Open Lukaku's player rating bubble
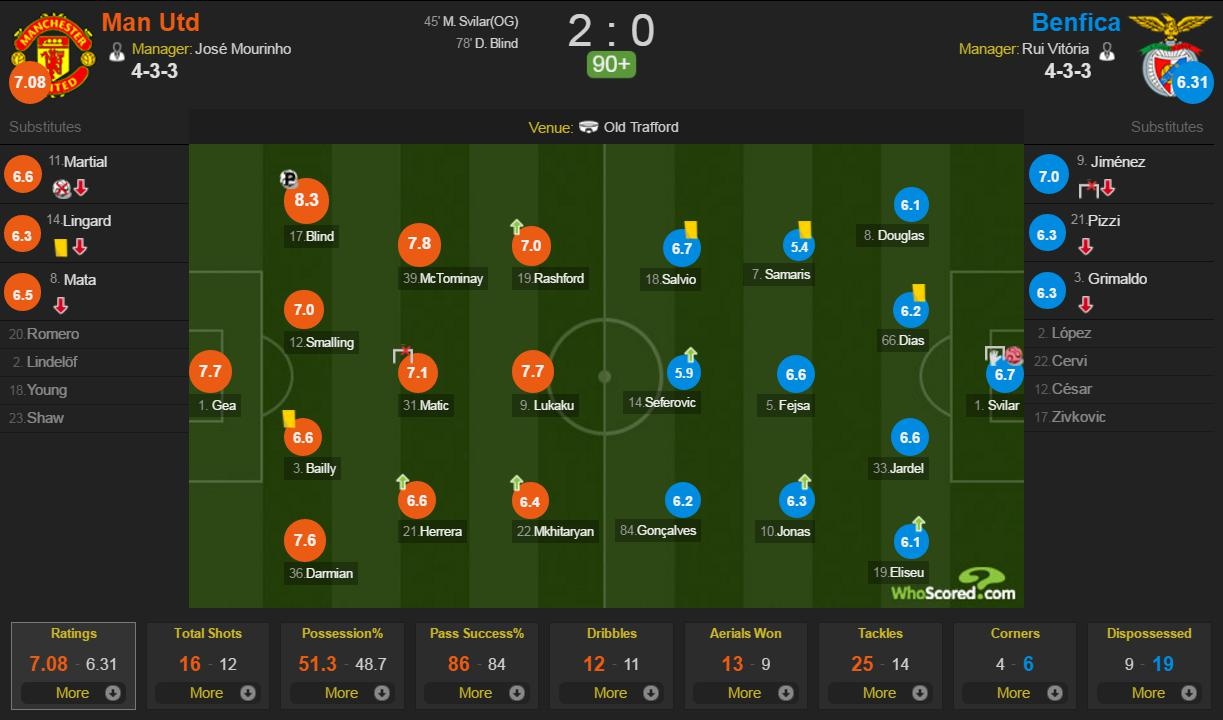Image resolution: width=1223 pixels, height=720 pixels. coord(532,372)
